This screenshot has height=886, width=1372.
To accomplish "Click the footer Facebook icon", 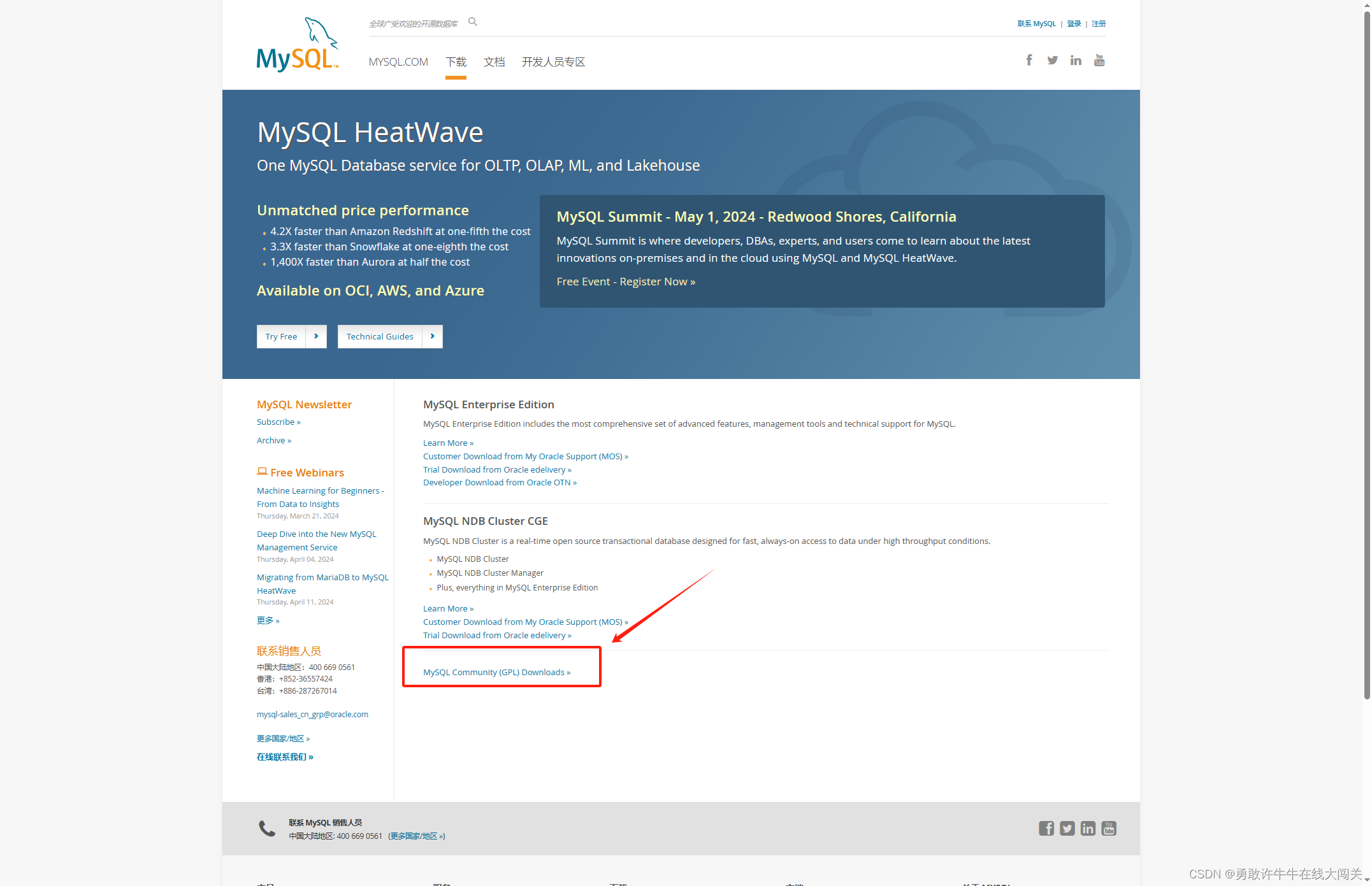I will click(1046, 828).
